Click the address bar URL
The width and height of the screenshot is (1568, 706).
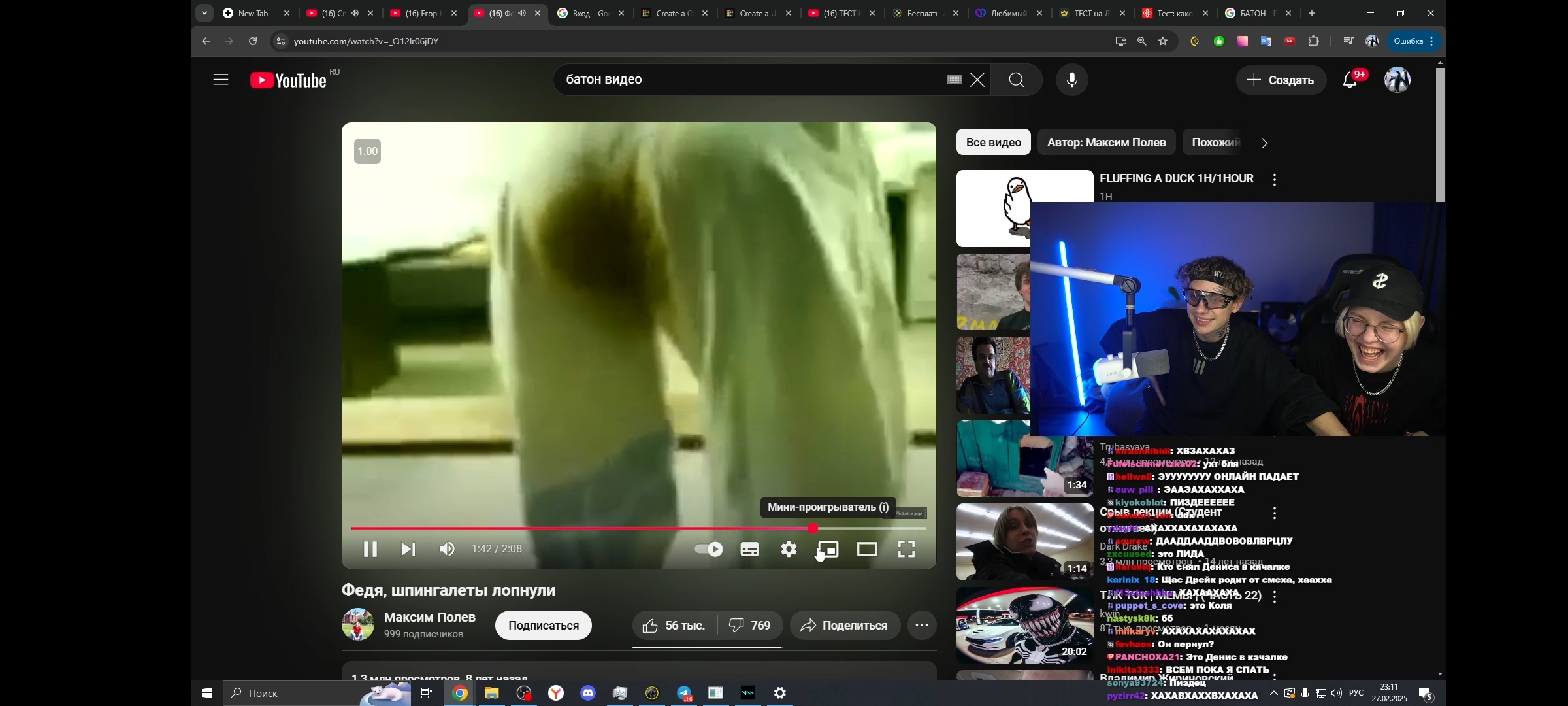coord(366,41)
